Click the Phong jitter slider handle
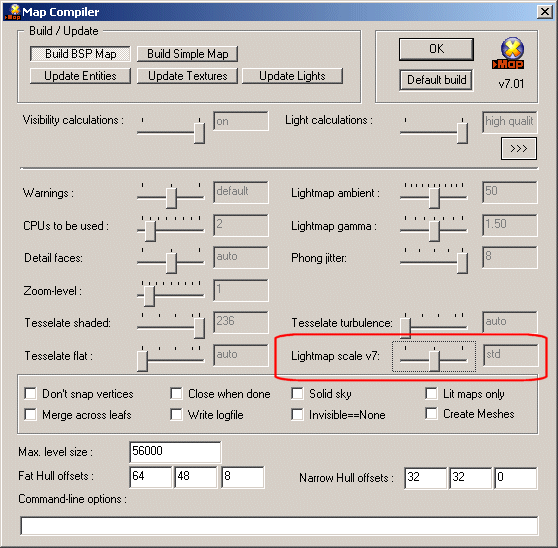Viewport: 558px width, 548px height. click(462, 263)
